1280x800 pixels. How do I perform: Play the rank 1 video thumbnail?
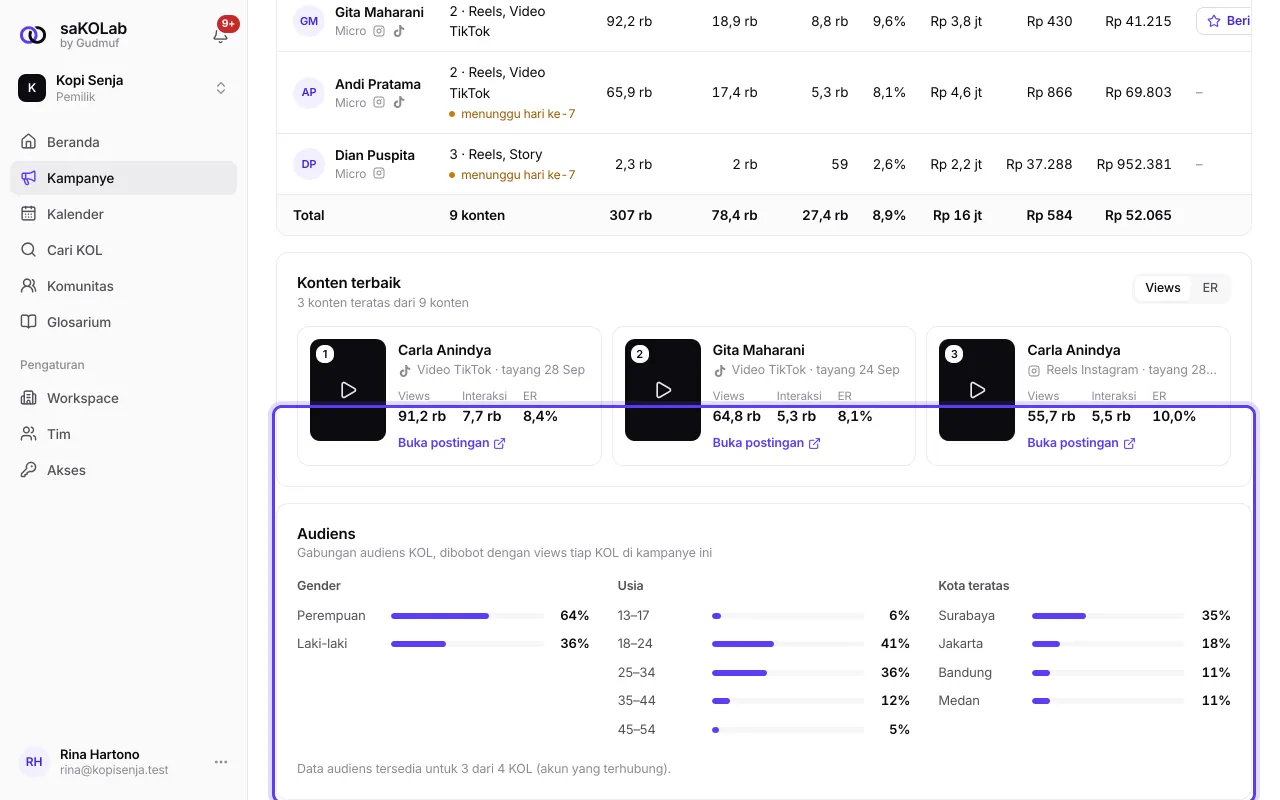[348, 390]
